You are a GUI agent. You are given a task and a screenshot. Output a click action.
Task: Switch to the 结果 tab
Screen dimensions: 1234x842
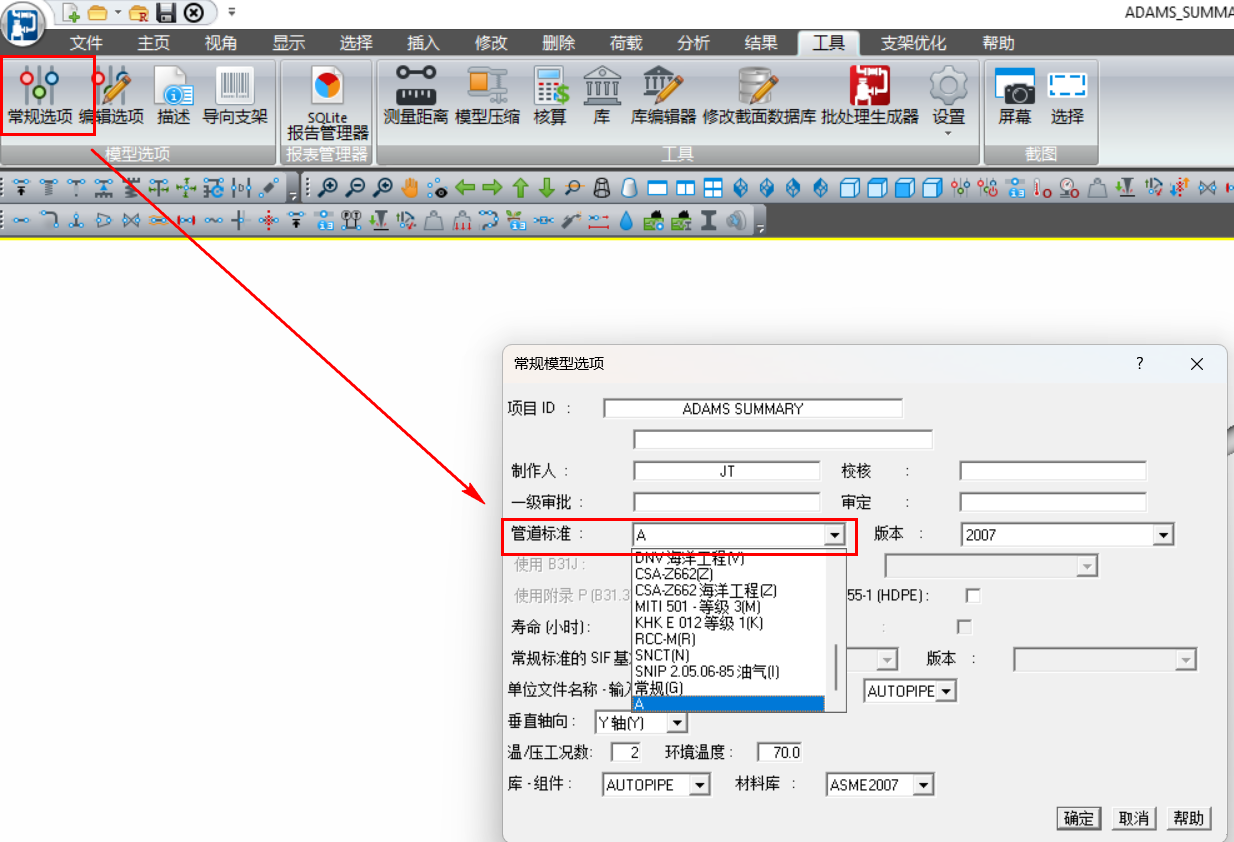click(x=761, y=43)
